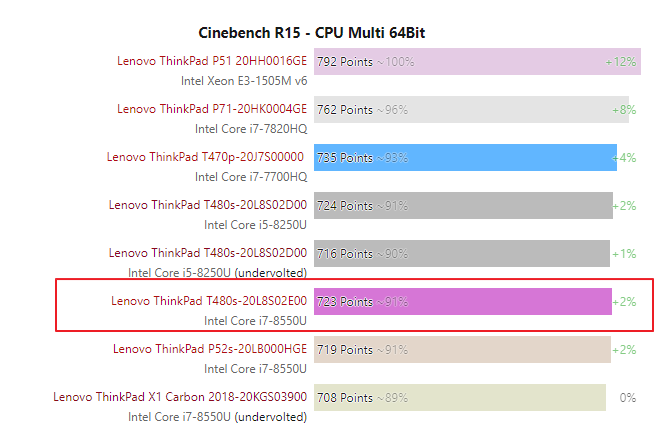Click the 724 Points gray bar

tap(463, 205)
